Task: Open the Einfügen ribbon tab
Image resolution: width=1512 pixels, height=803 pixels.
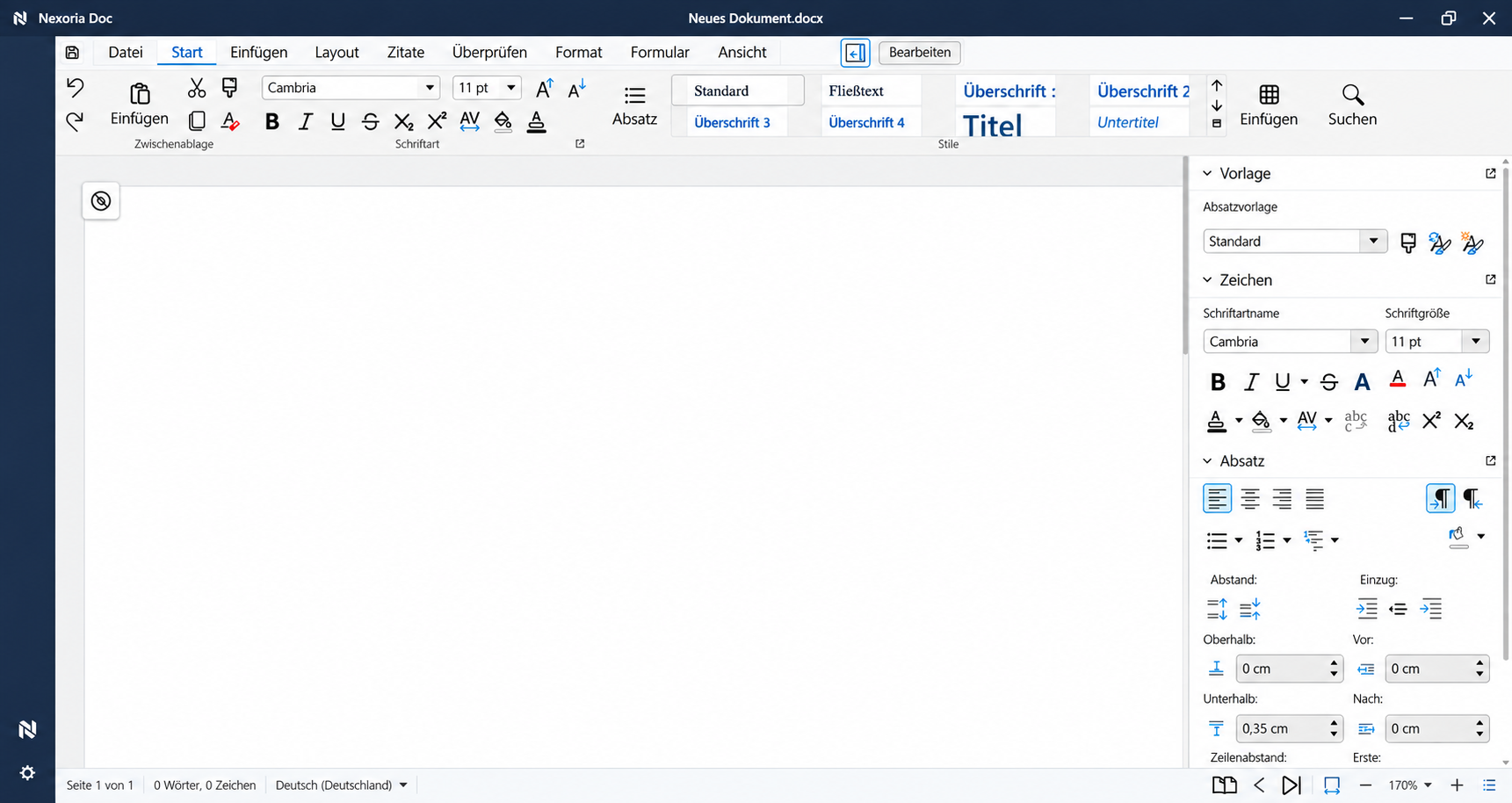Action: point(258,53)
